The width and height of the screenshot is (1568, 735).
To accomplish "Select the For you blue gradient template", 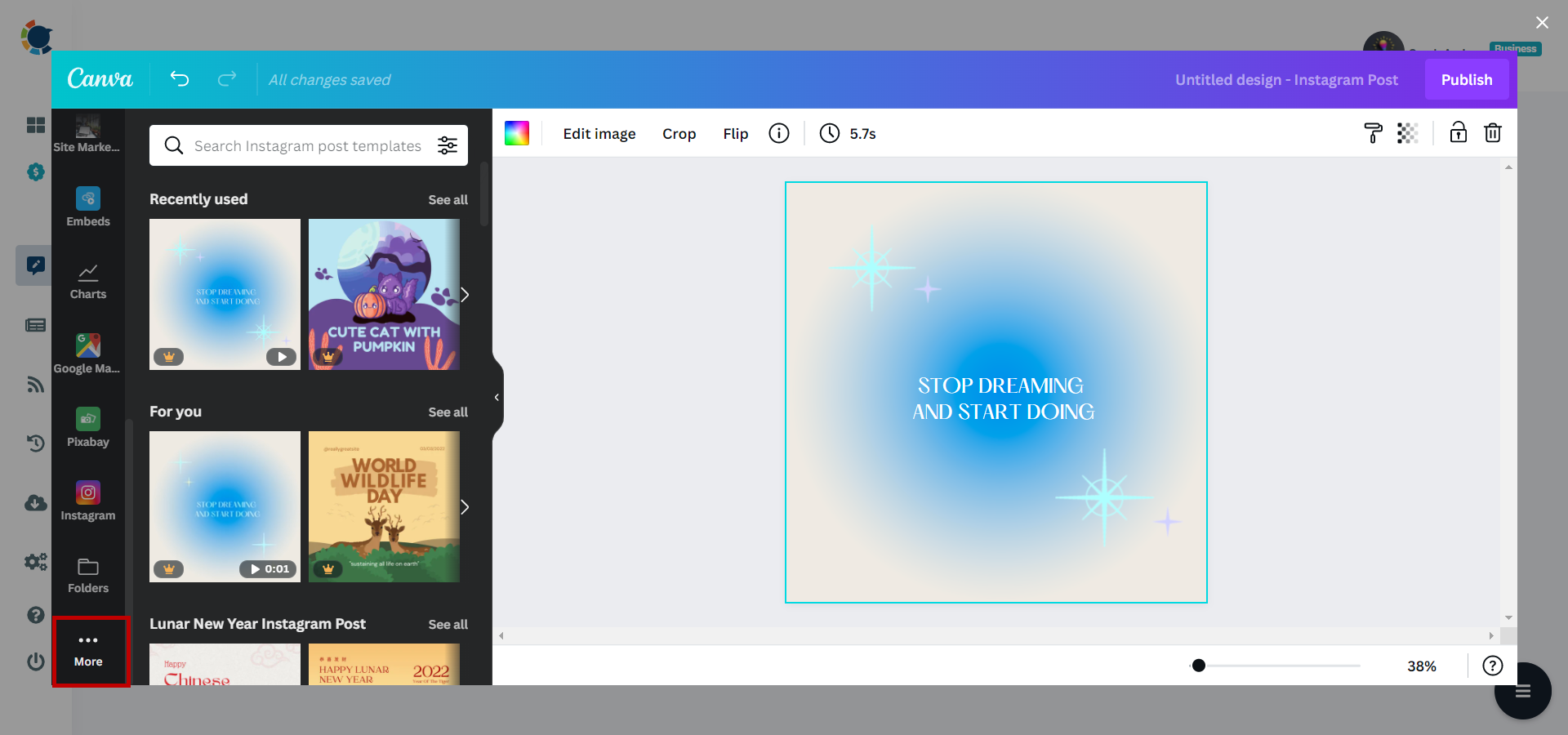I will pos(225,506).
